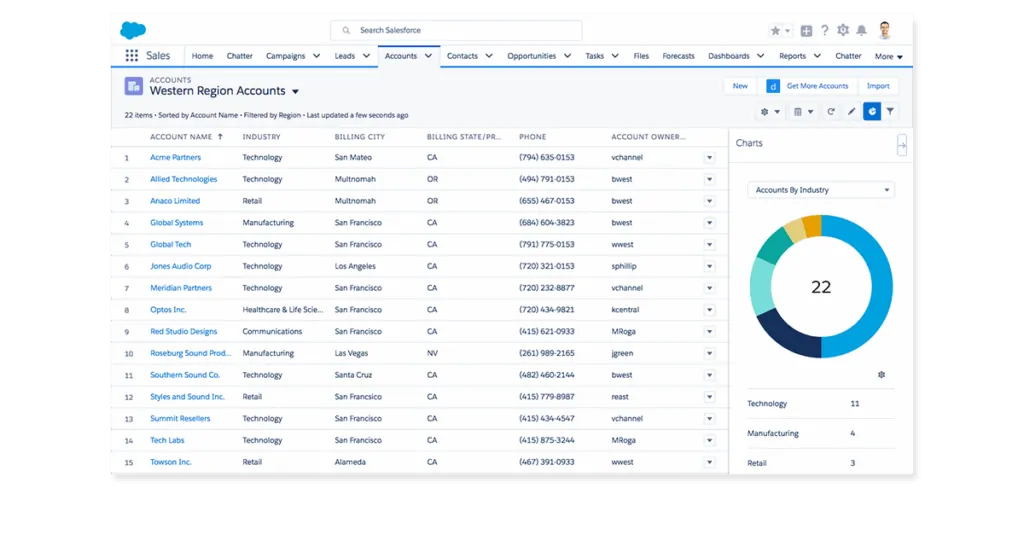Open list view picker arrow beside Western Region Accounts

[x=295, y=91]
